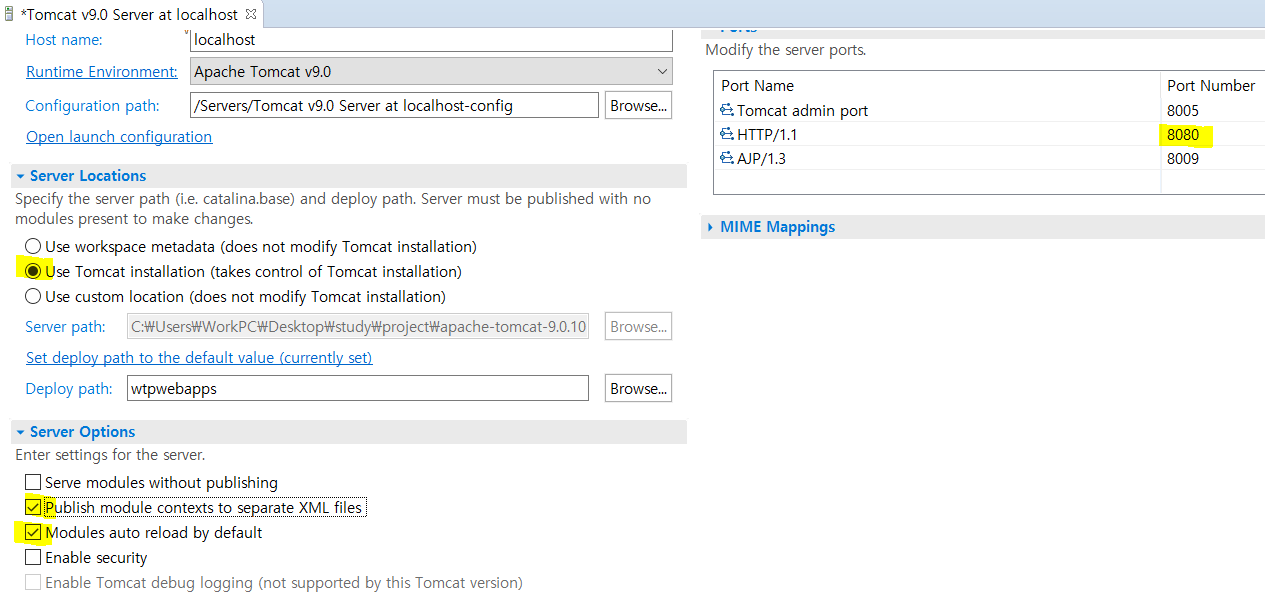Click the MIME Mappings section title
The image size is (1265, 594).
tap(778, 227)
